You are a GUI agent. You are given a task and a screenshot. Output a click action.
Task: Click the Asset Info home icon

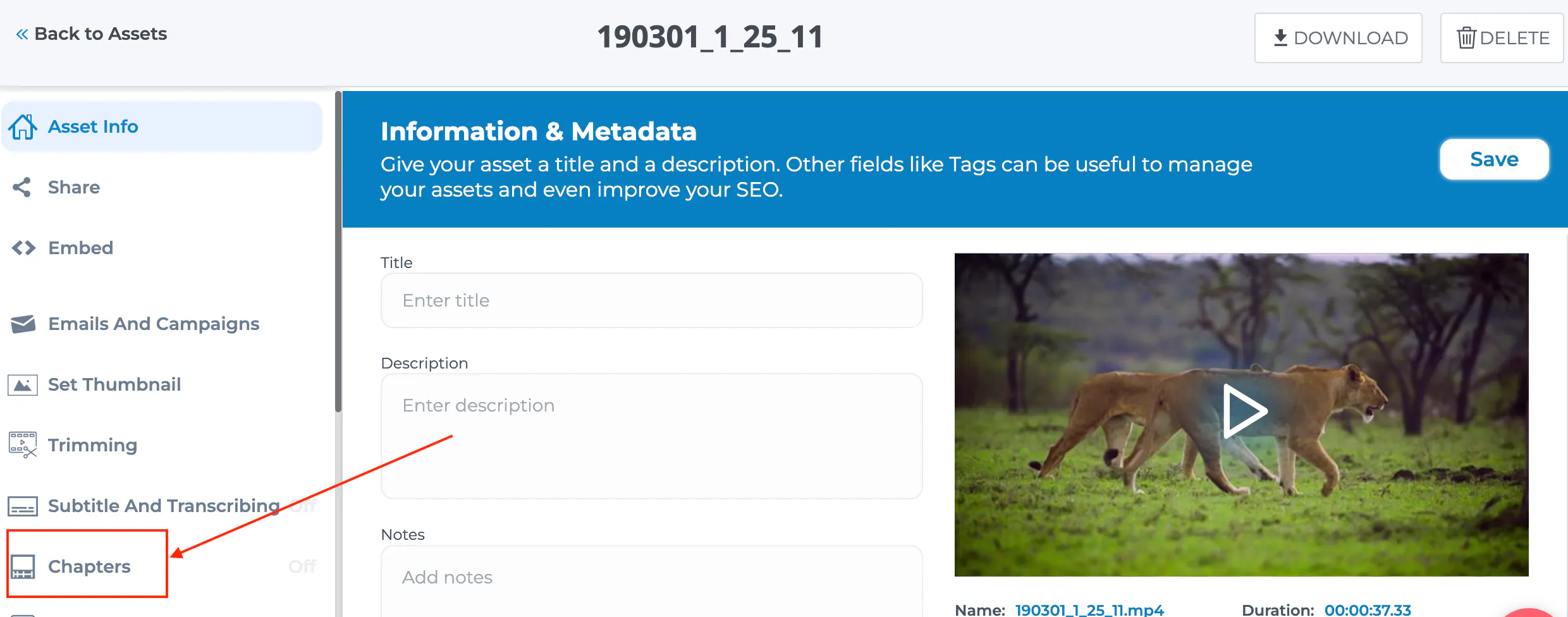(x=23, y=126)
